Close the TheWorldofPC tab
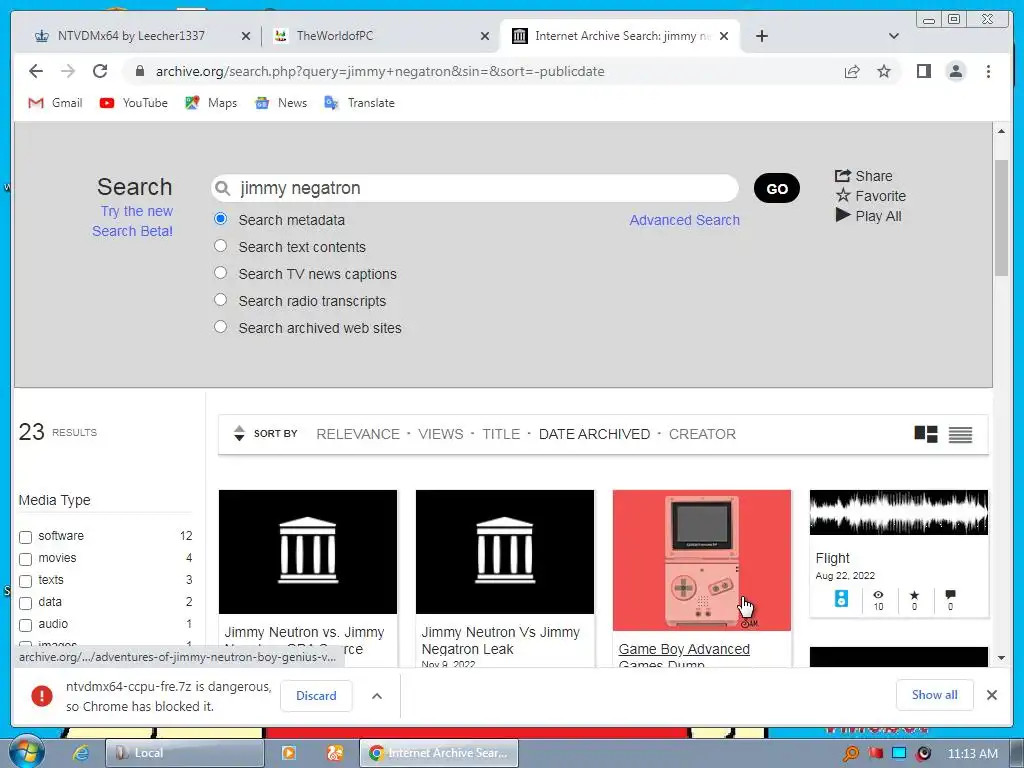The width and height of the screenshot is (1024, 768). (x=485, y=36)
